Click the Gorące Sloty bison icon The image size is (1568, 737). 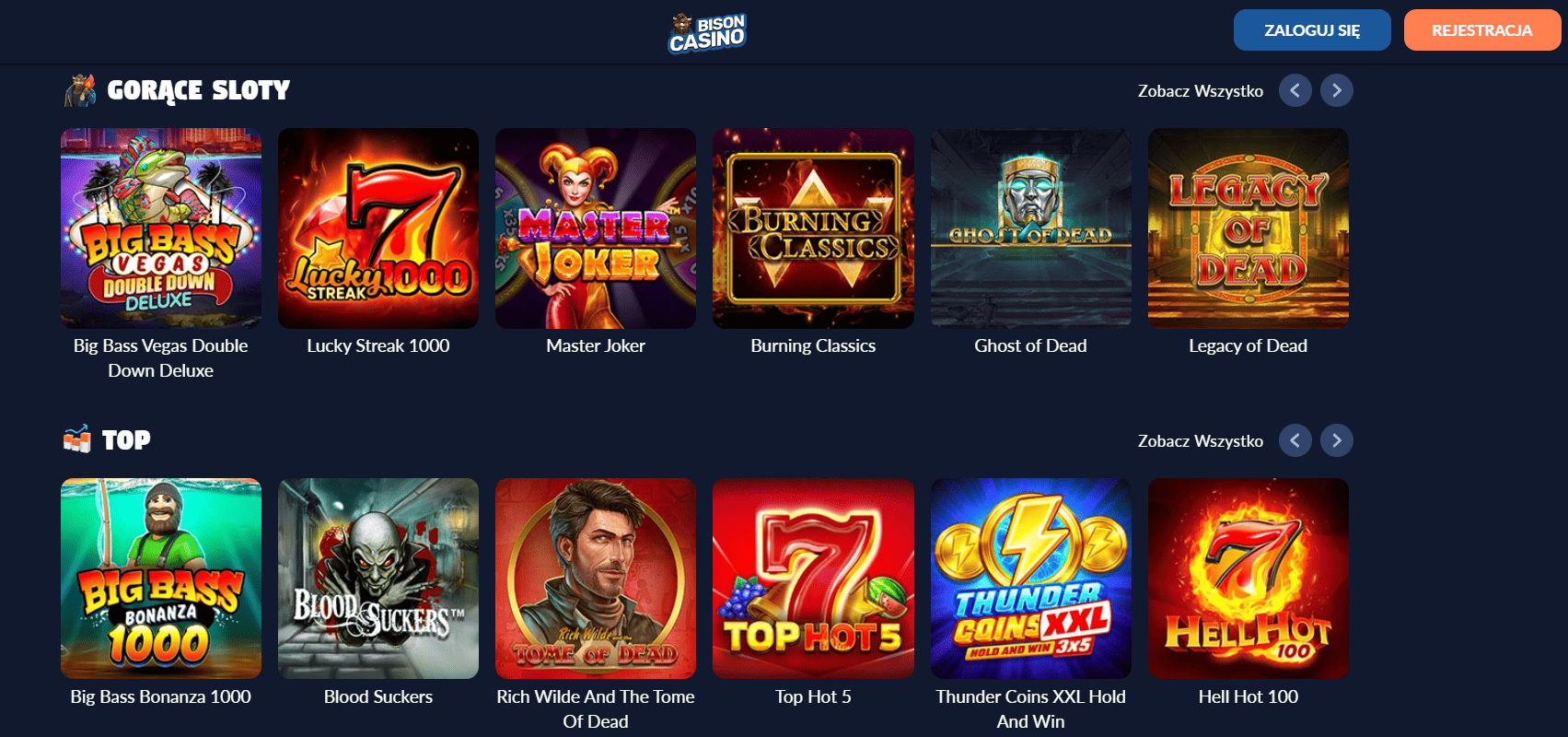pos(80,89)
